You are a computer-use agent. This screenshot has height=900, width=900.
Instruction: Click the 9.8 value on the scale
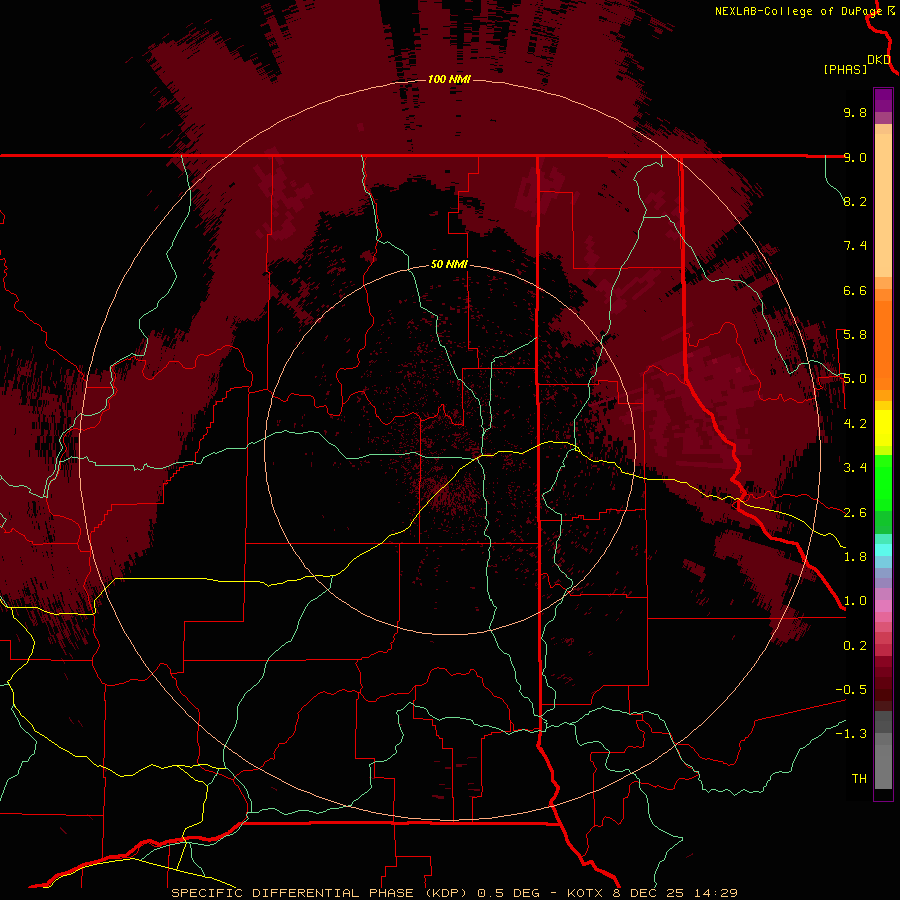tap(855, 112)
